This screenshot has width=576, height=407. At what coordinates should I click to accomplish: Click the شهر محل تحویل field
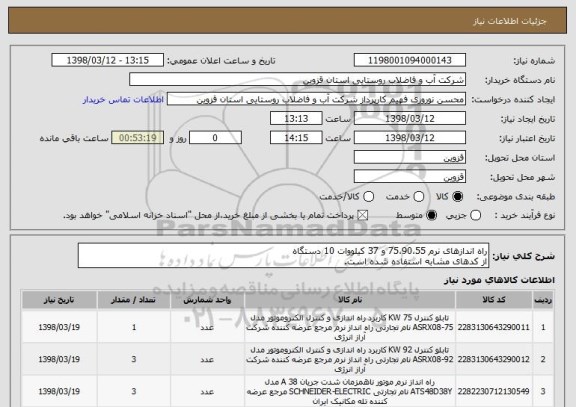[410, 177]
